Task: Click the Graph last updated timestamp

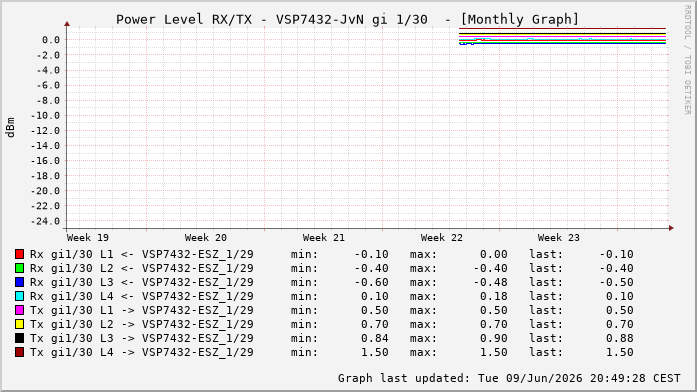Action: point(509,378)
